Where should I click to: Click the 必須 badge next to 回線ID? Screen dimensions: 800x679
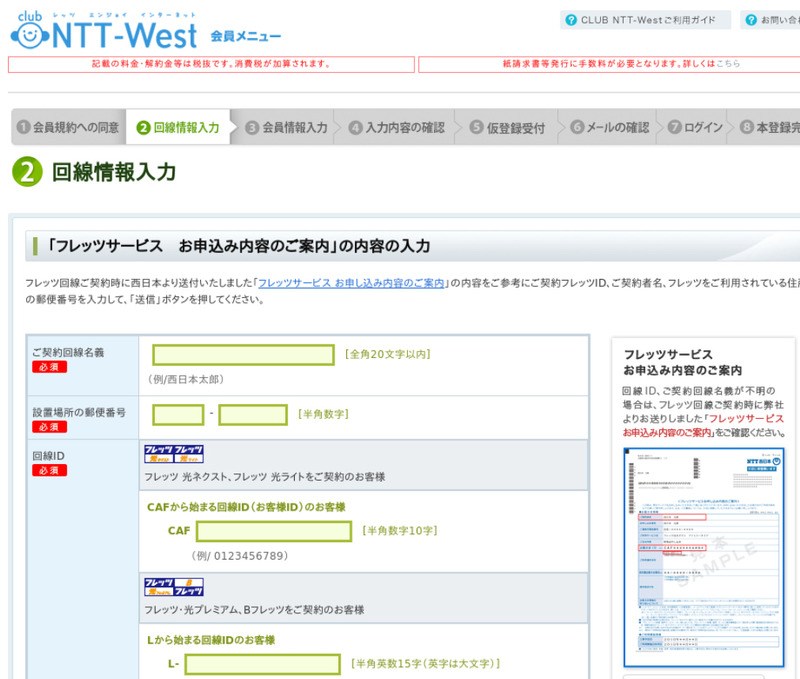pyautogui.click(x=50, y=469)
